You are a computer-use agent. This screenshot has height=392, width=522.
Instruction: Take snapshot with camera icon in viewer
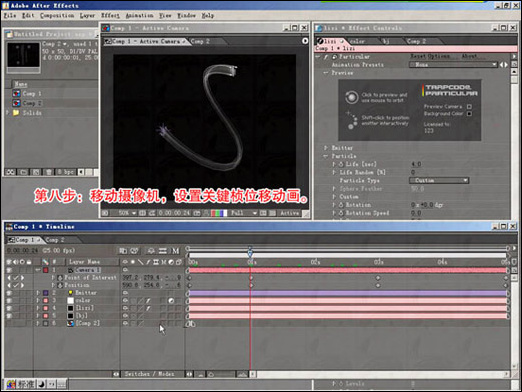tap(197, 213)
